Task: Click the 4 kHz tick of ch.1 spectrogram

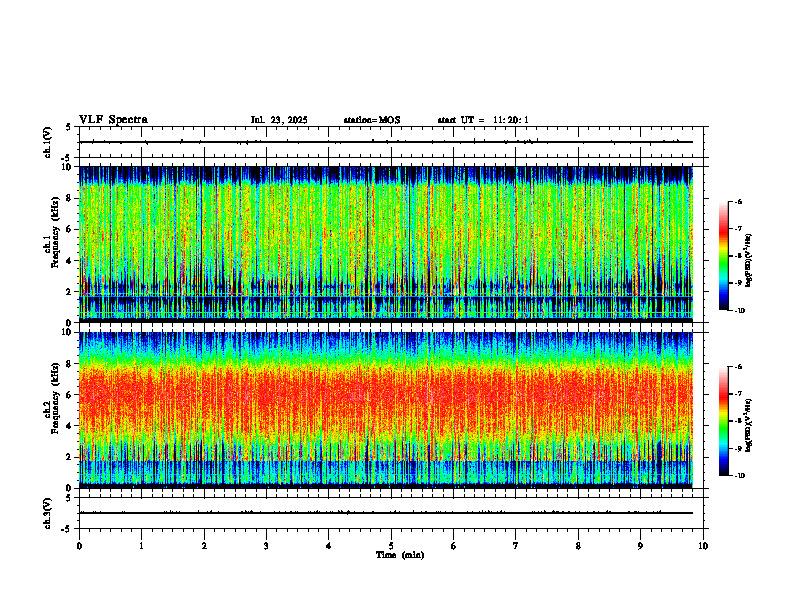Action: click(x=70, y=261)
